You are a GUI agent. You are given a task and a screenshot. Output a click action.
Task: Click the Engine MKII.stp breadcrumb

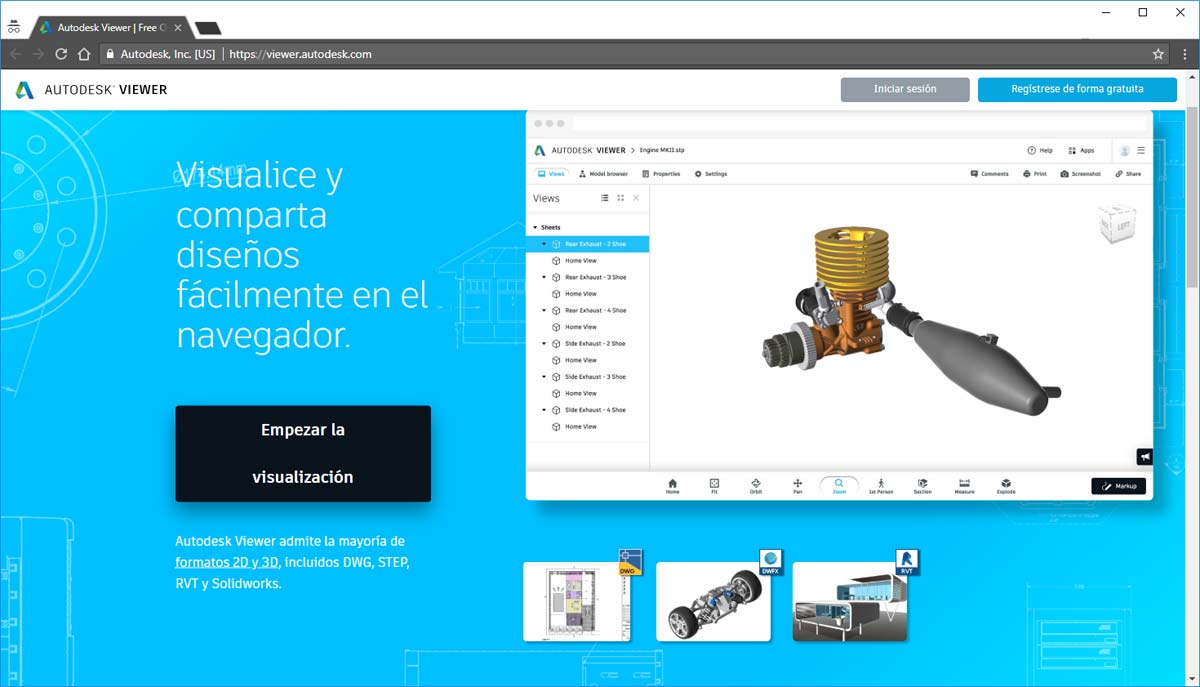pos(662,150)
